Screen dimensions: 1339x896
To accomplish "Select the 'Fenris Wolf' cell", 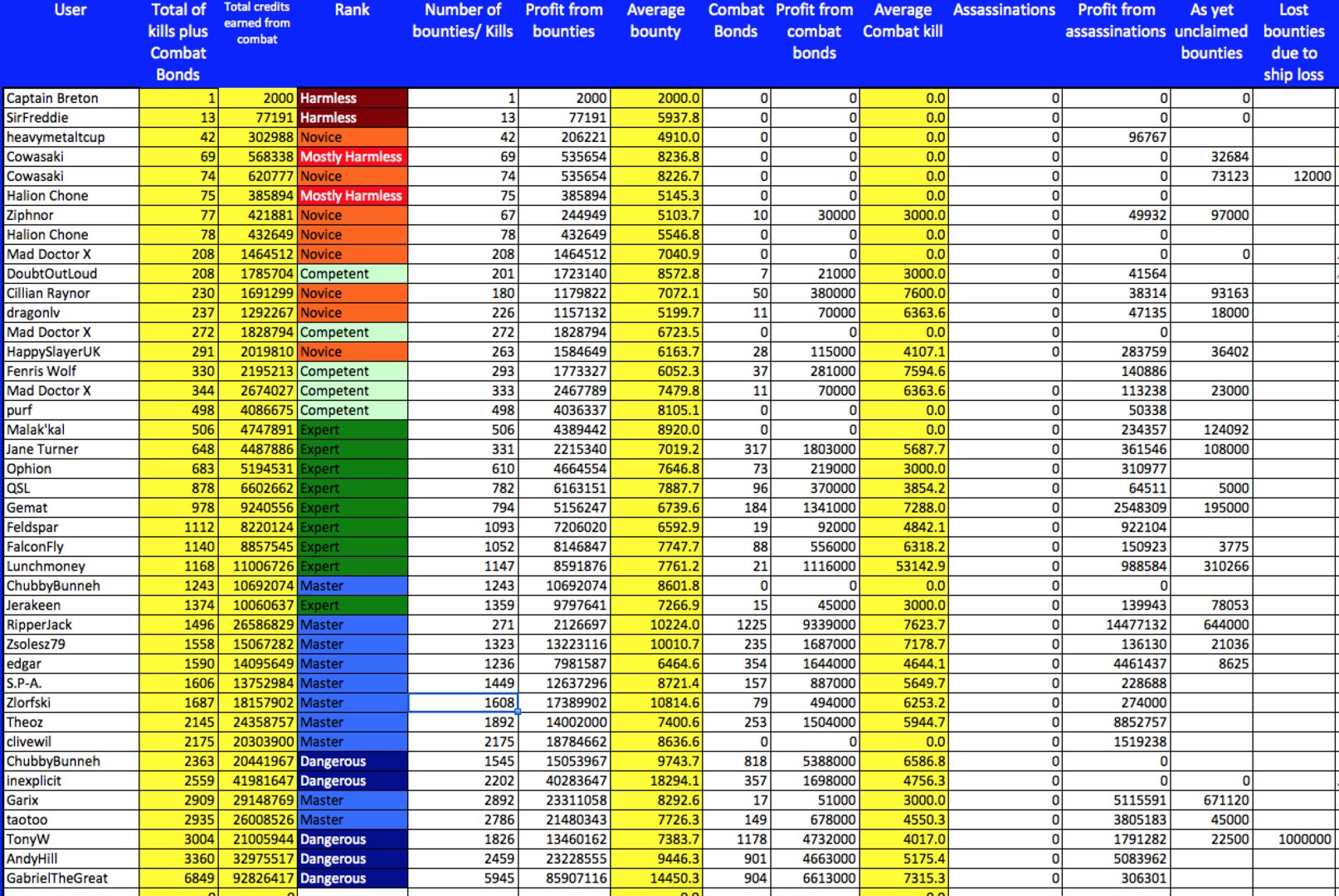I will pyautogui.click(x=71, y=371).
